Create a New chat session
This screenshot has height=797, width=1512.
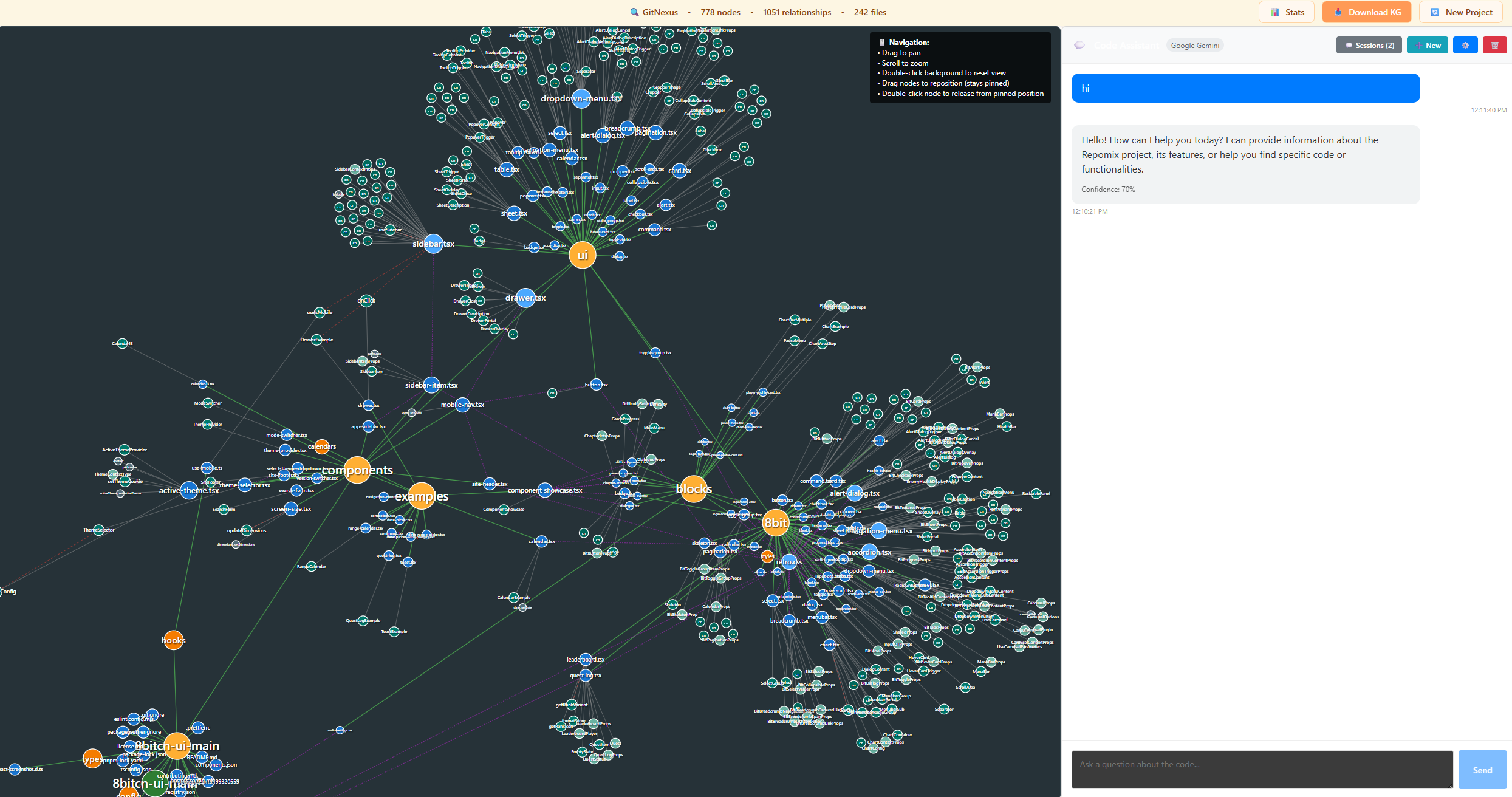(1427, 46)
